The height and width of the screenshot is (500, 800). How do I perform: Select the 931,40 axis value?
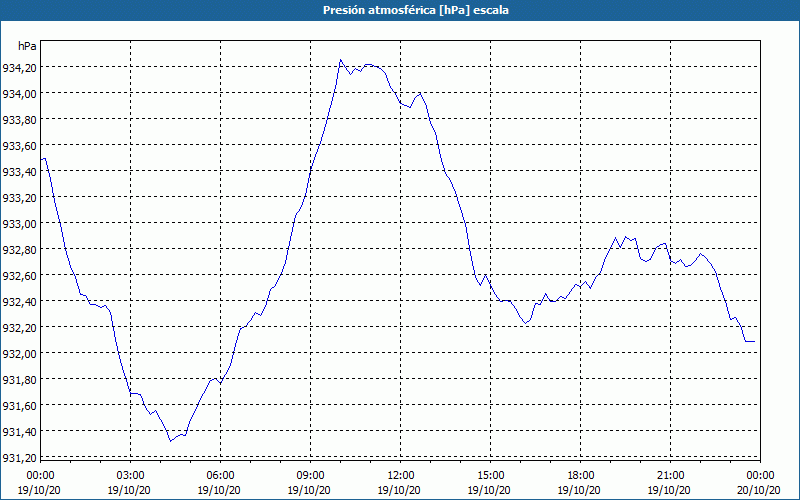click(x=19, y=432)
